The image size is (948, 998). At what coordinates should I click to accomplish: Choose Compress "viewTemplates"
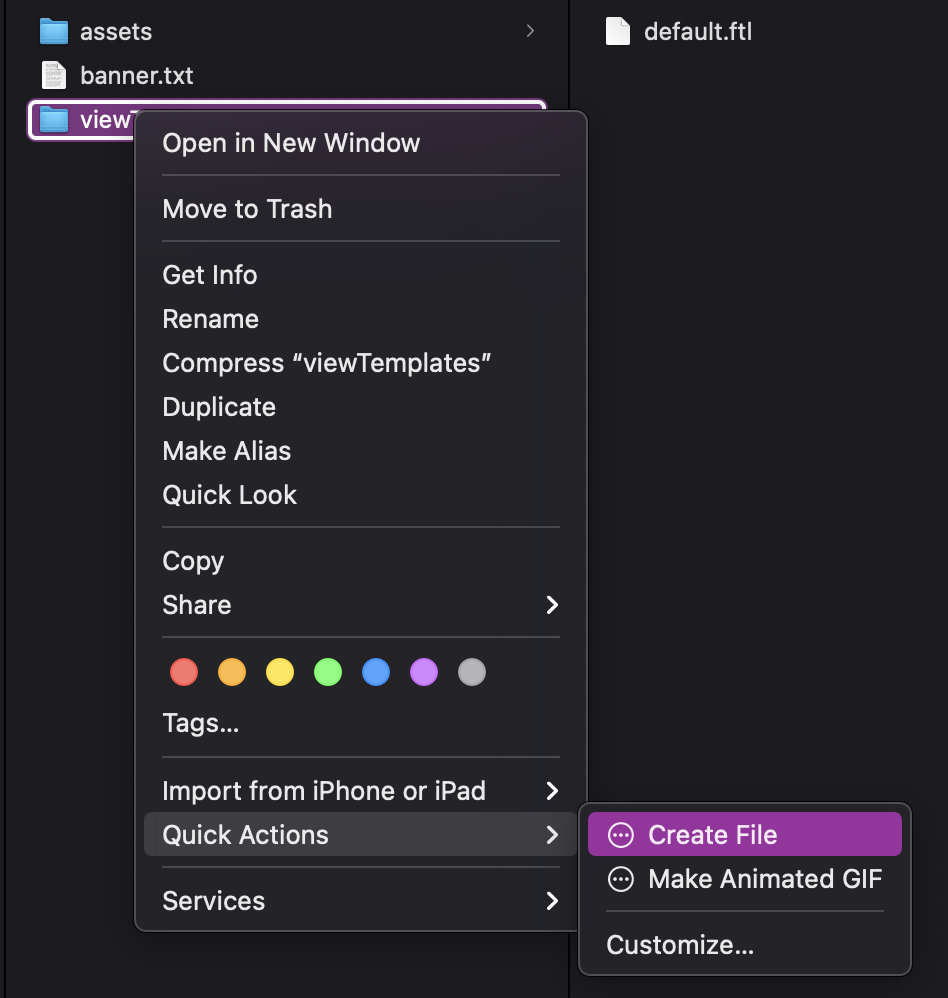(x=327, y=363)
